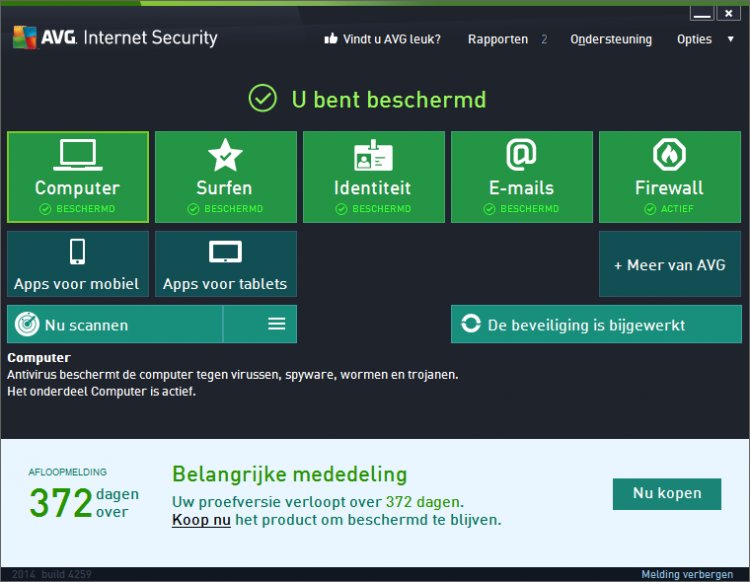Click the tablet icon for apps
750x582 pixels.
225,252
